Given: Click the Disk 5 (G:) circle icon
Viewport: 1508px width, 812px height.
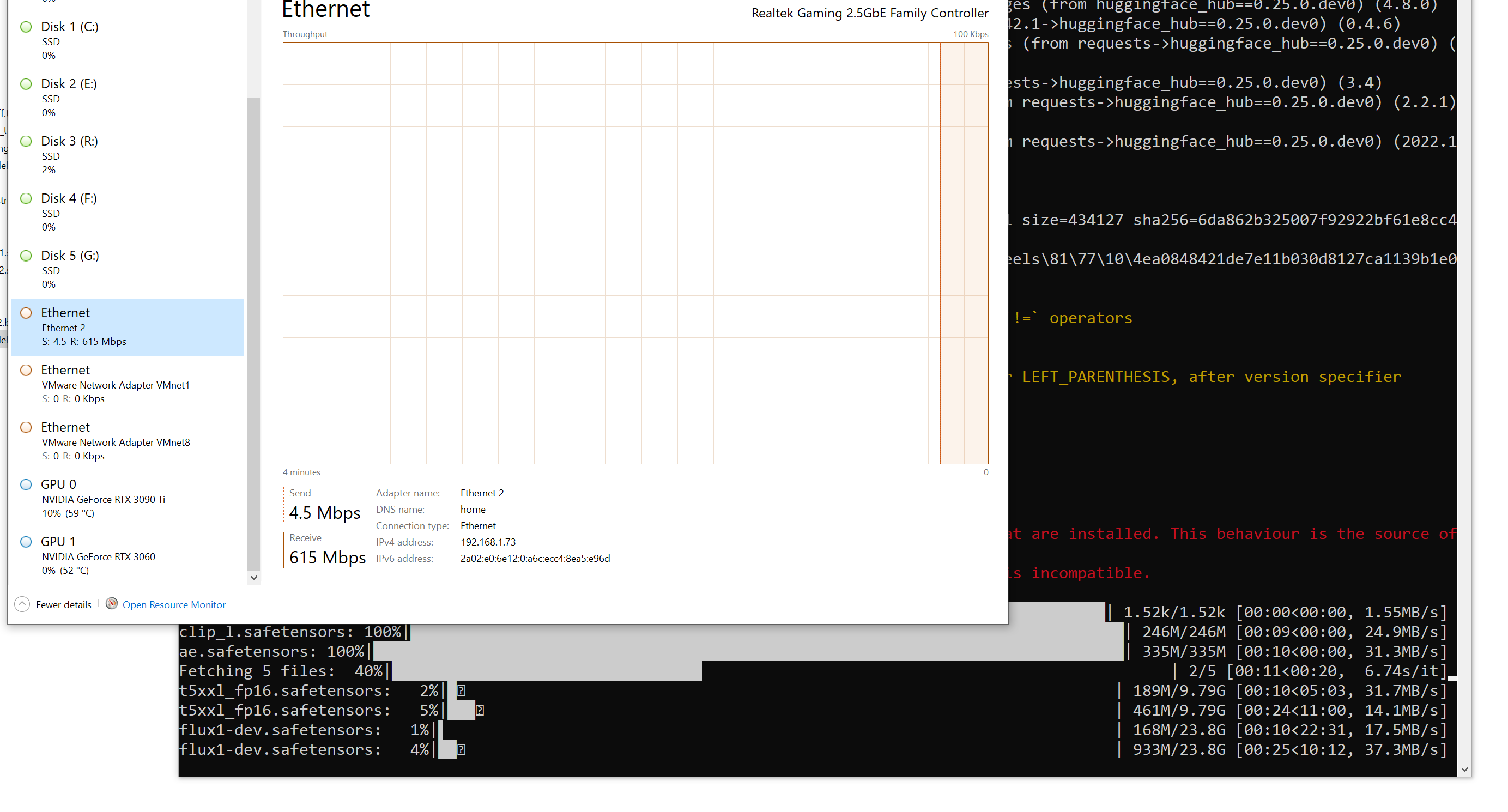Looking at the screenshot, I should tap(26, 256).
